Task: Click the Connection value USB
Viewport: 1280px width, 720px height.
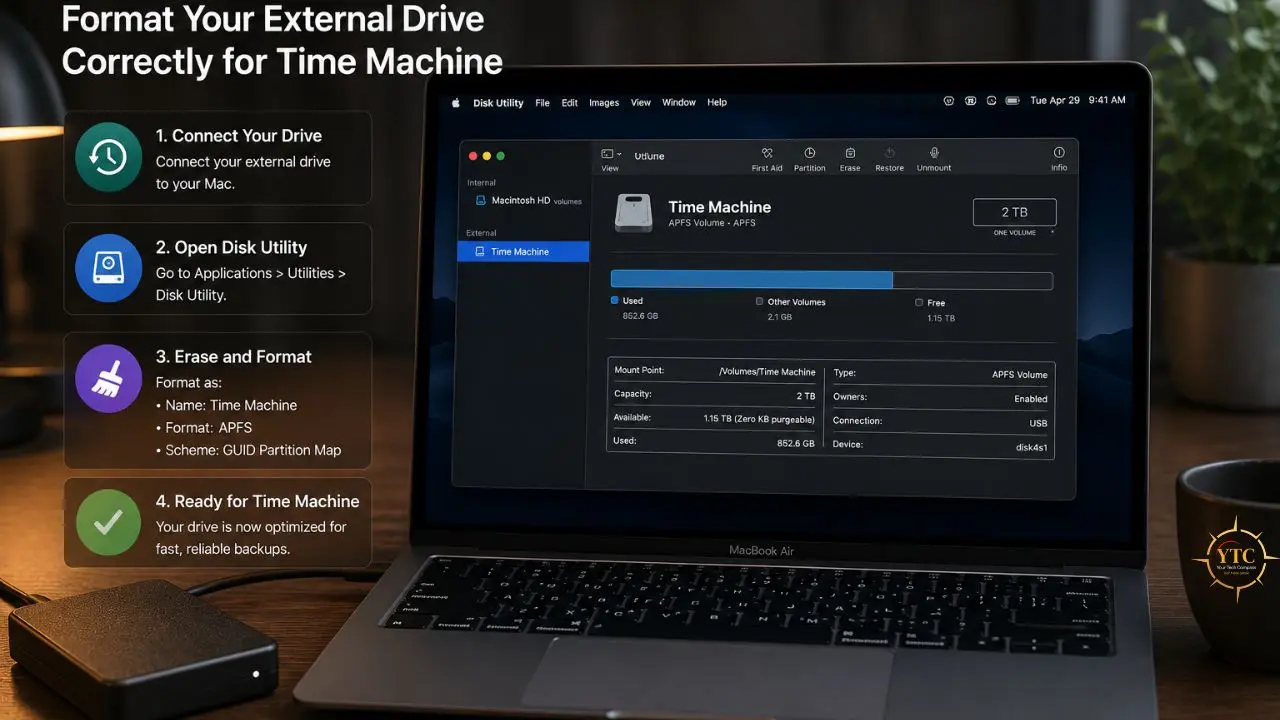Action: pyautogui.click(x=1039, y=423)
